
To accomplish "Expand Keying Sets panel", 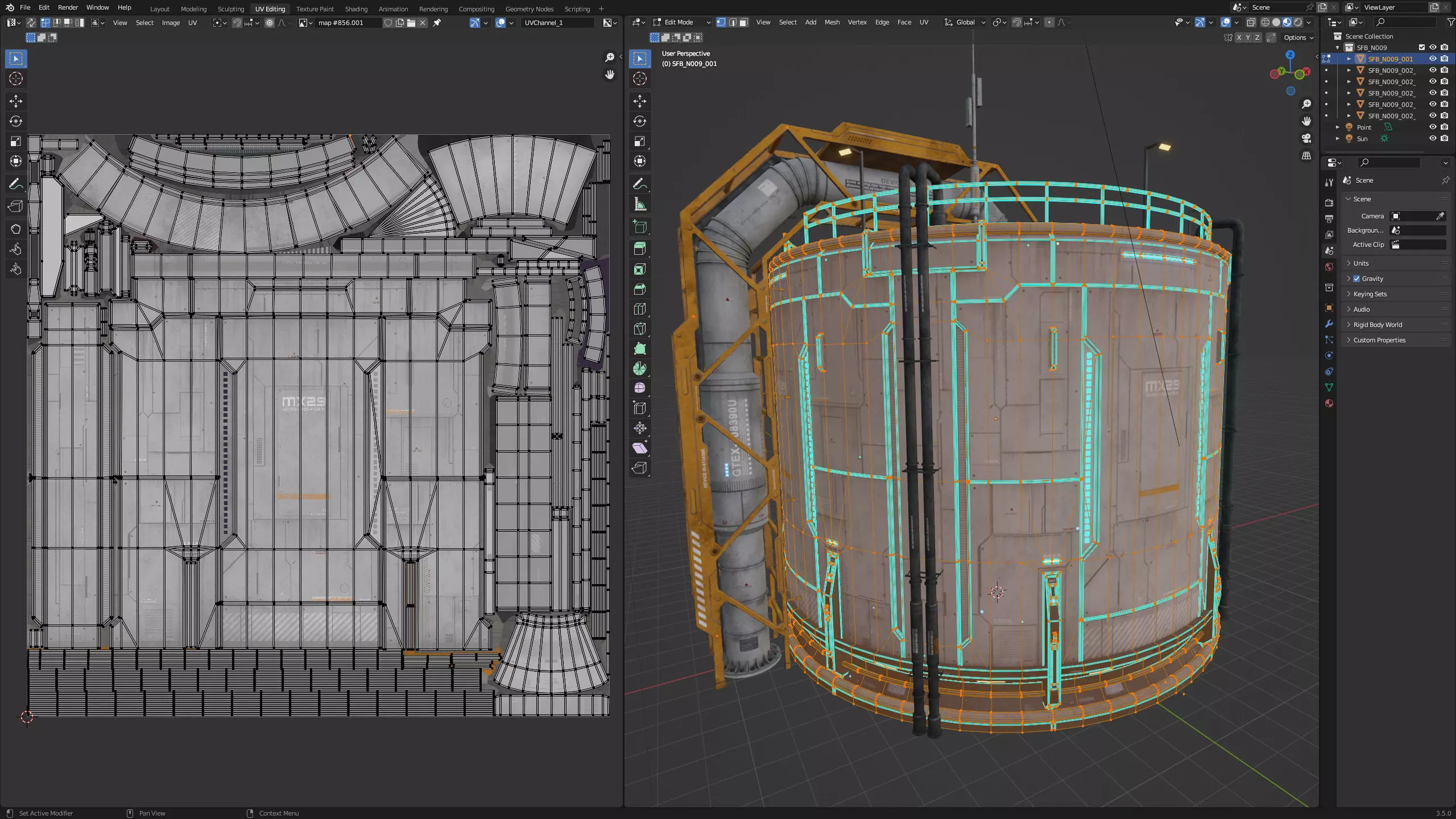I will 1397,294.
